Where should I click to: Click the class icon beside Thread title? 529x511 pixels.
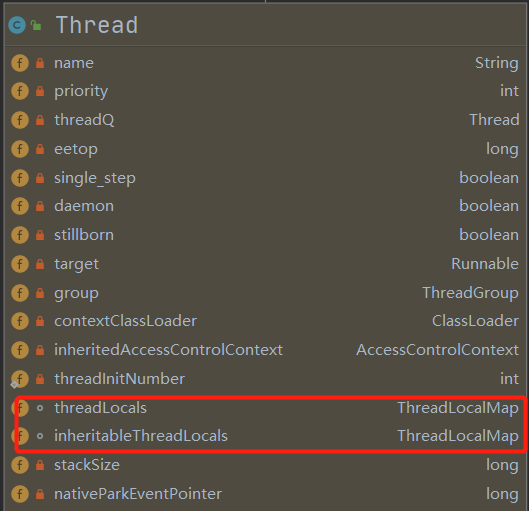[x=17, y=25]
